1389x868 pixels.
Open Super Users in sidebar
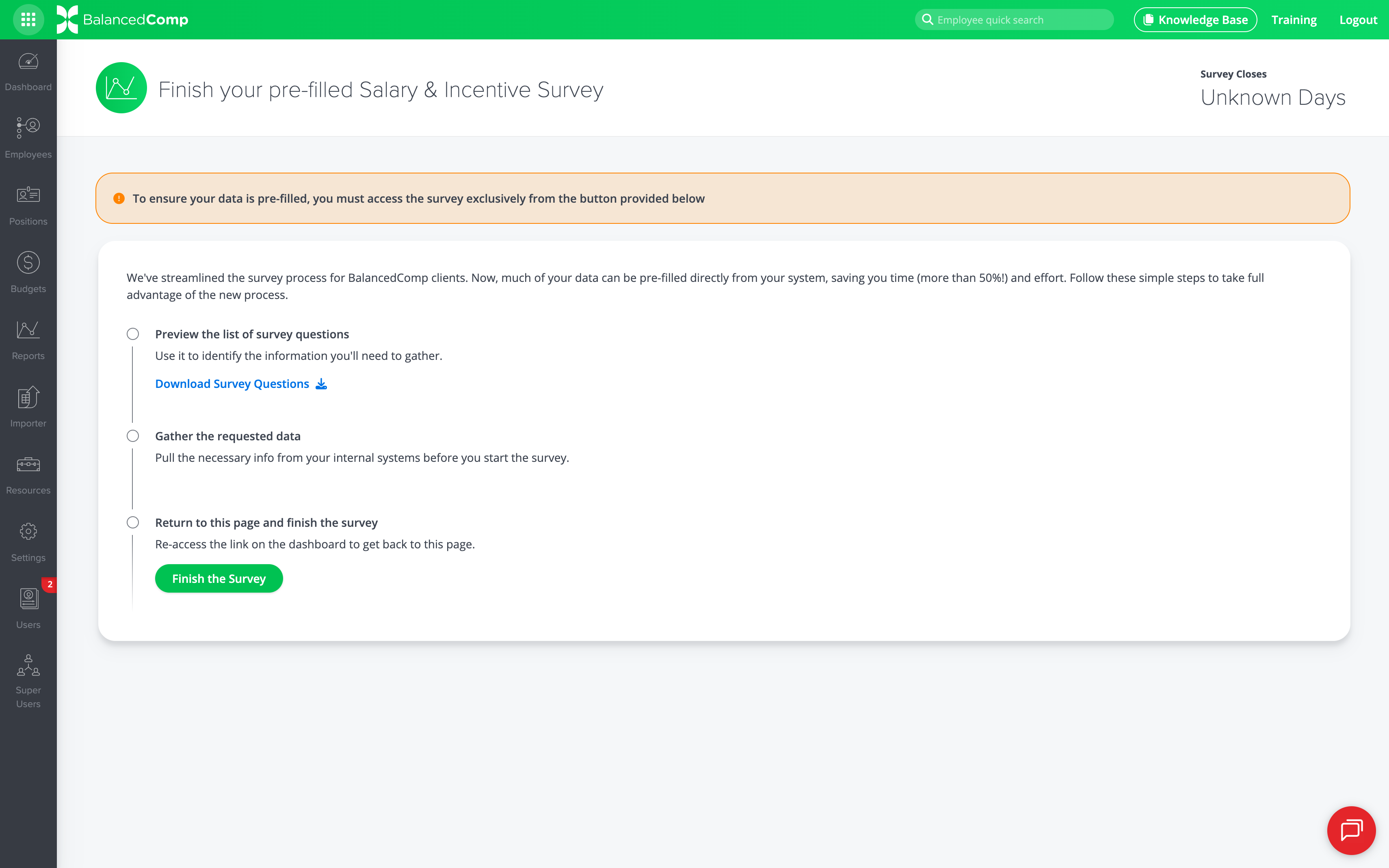point(28,680)
